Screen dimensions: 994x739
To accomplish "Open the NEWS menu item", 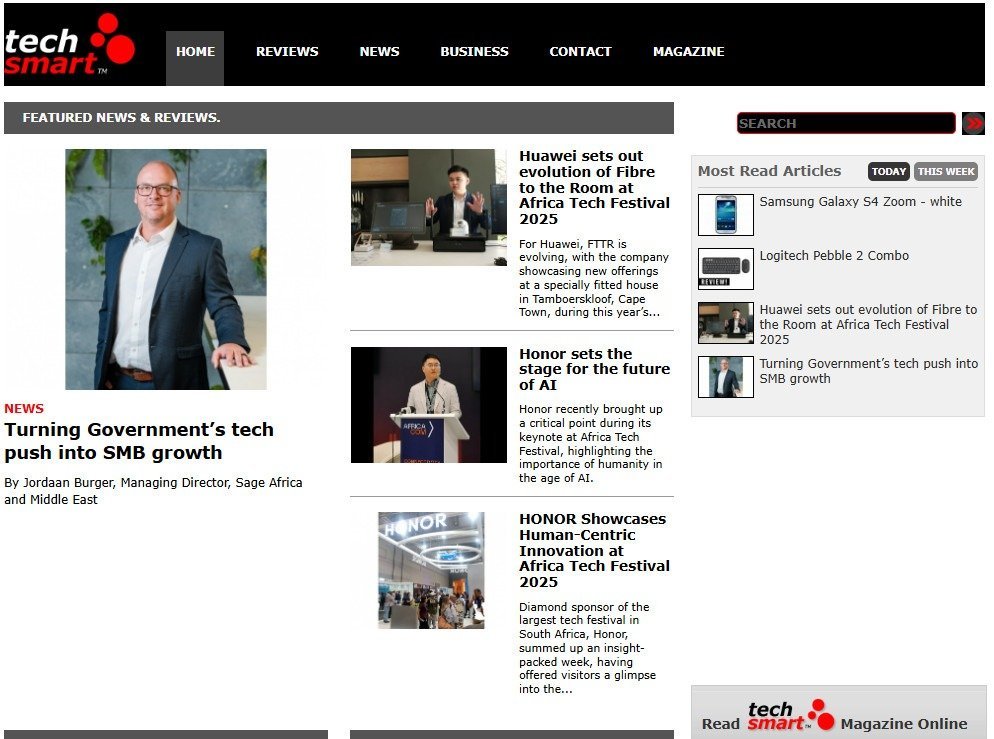I will [379, 51].
